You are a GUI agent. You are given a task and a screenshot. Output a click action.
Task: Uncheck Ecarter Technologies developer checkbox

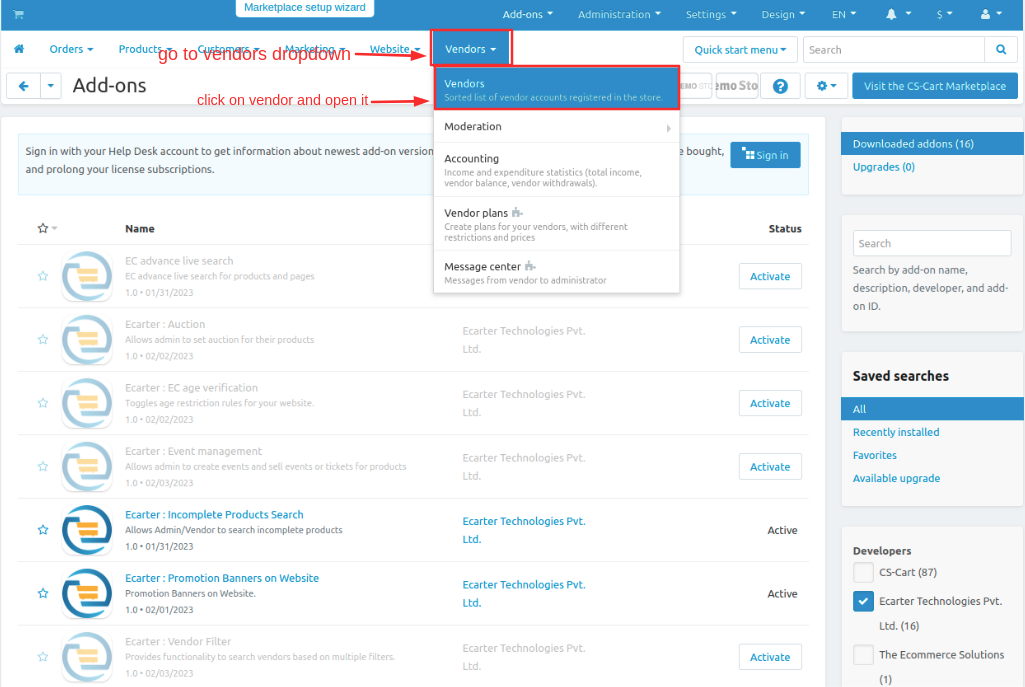point(863,601)
